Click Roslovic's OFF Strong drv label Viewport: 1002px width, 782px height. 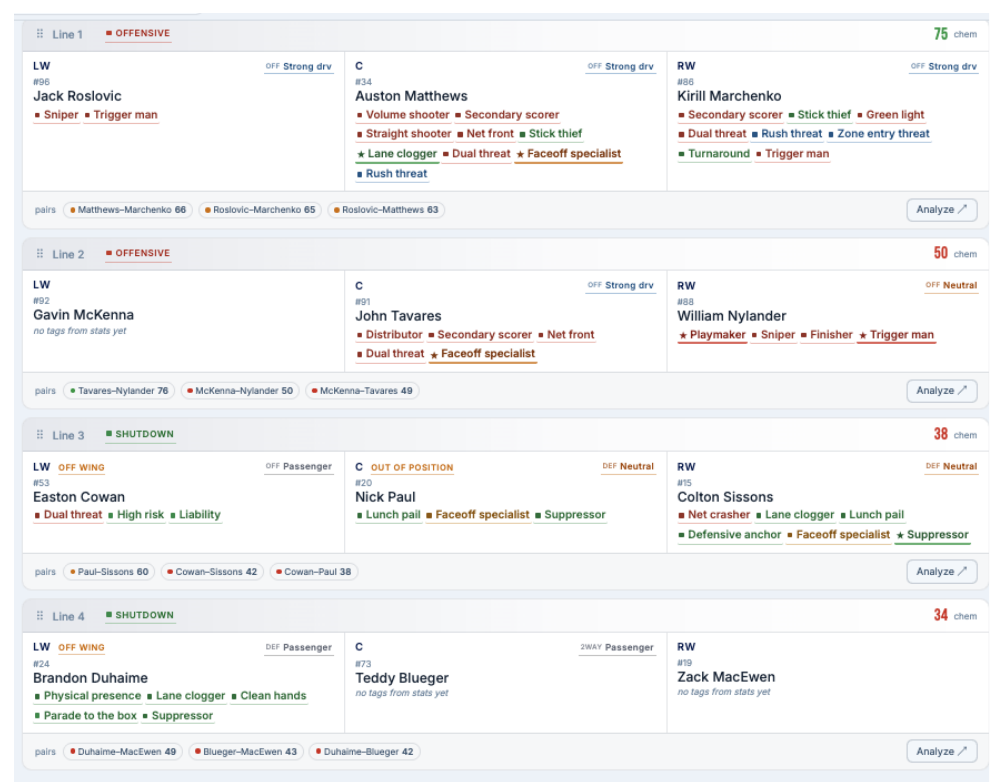(x=298, y=66)
